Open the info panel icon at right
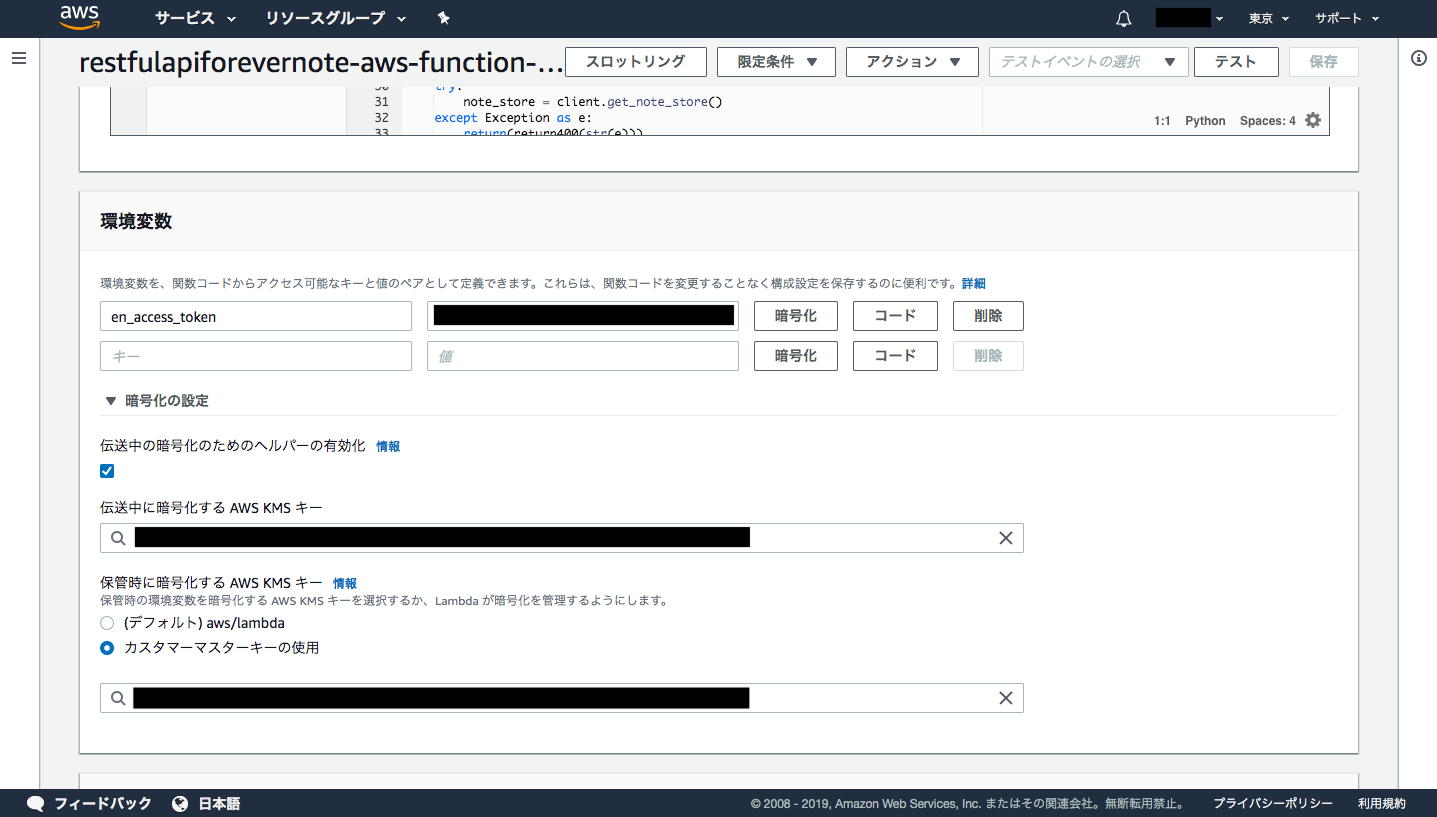This screenshot has height=817, width=1437. pyautogui.click(x=1418, y=59)
